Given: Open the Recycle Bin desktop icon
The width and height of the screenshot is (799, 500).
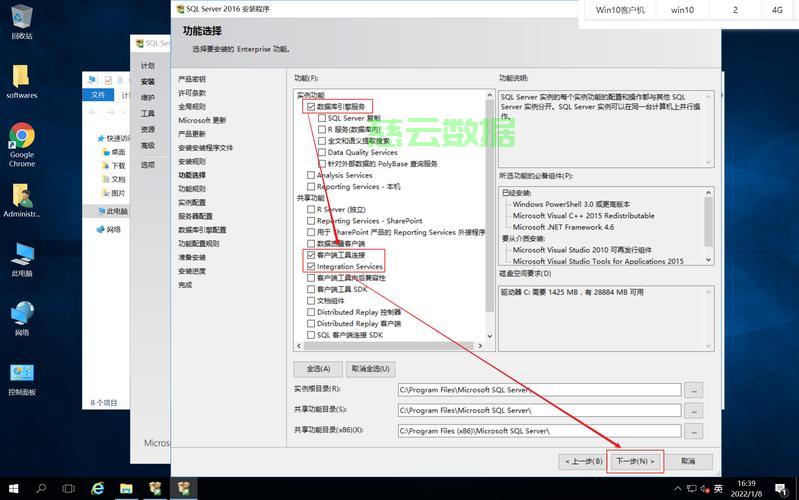Looking at the screenshot, I should (21, 21).
